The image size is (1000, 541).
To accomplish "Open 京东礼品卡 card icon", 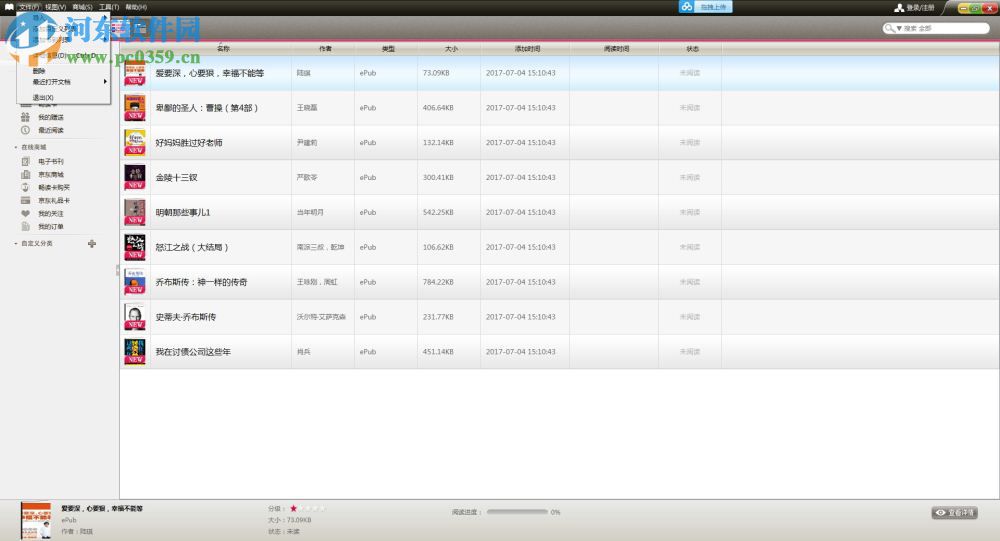I will (26, 200).
